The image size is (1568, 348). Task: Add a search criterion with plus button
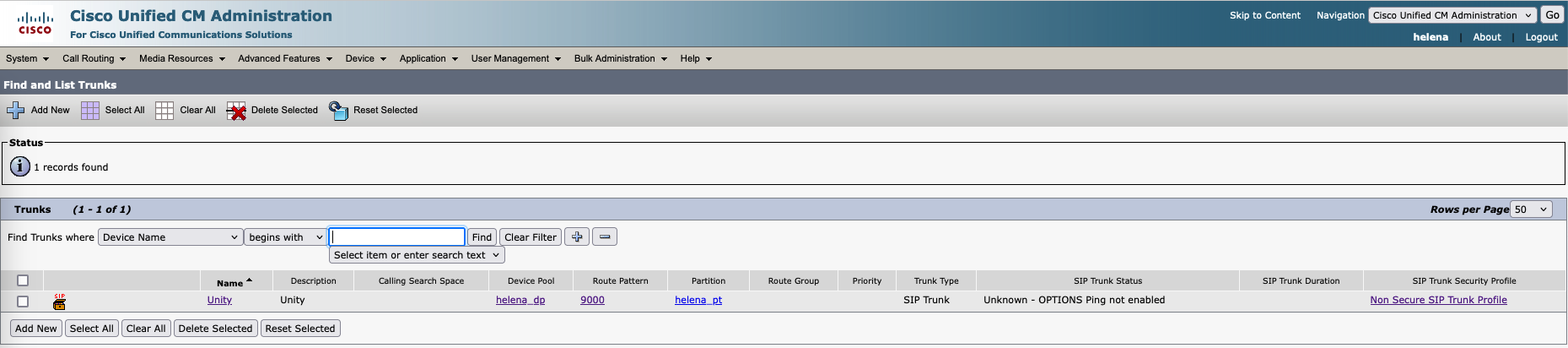coord(577,237)
